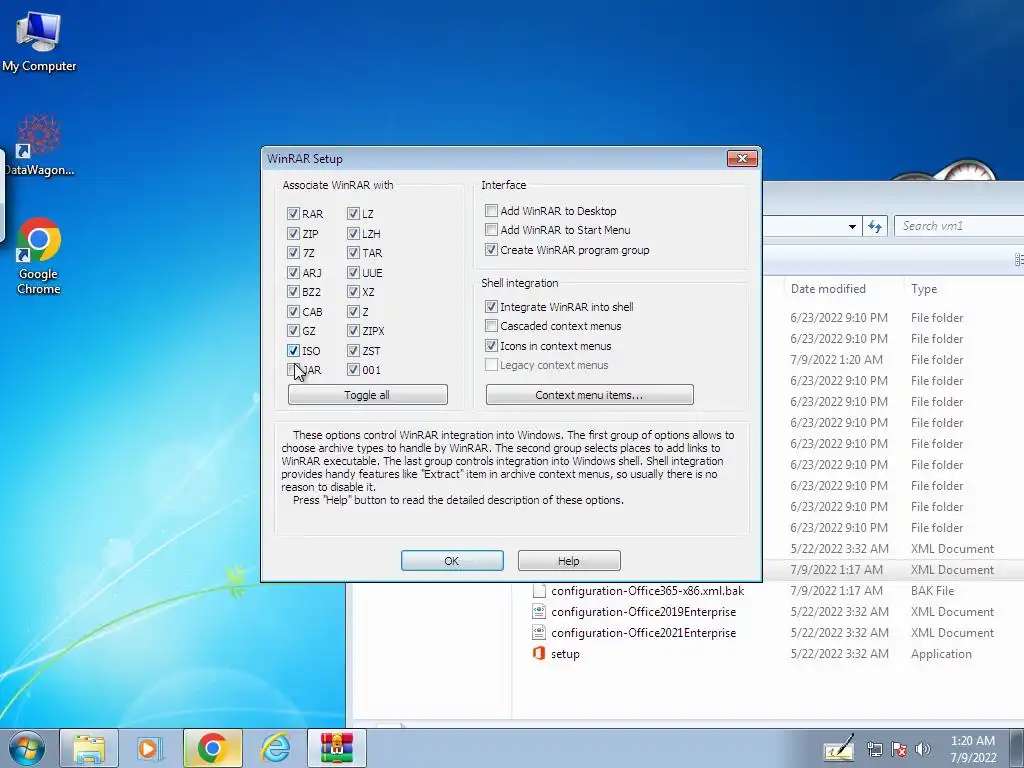Viewport: 1024px width, 768px height.
Task: Toggle the 7Z file association
Action: tap(293, 253)
